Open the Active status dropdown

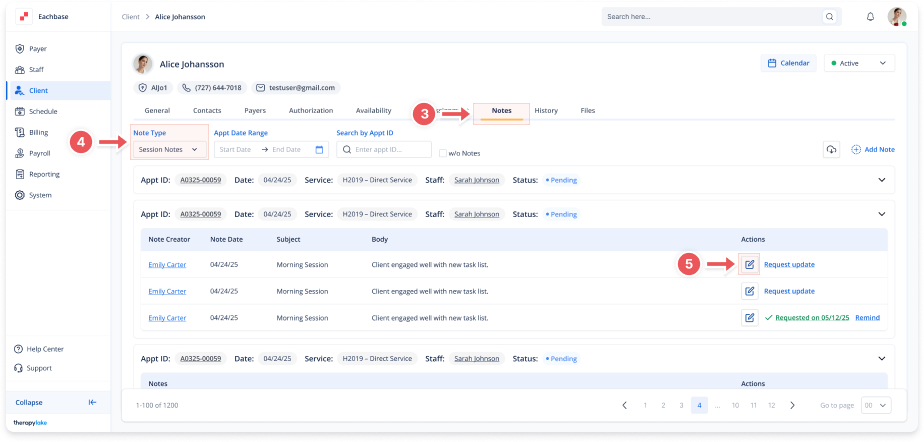pyautogui.click(x=858, y=63)
